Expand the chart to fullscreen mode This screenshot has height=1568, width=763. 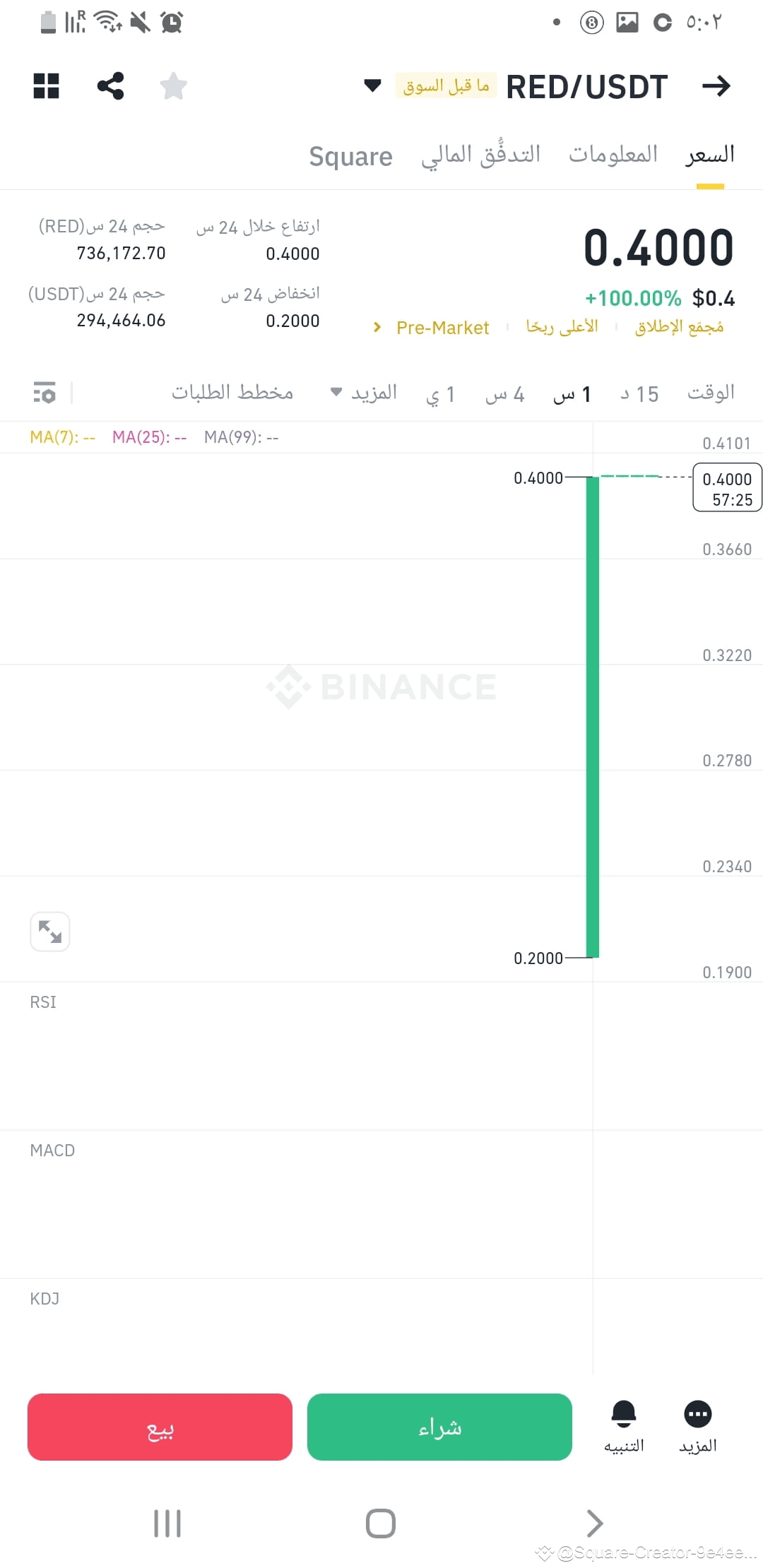pos(50,932)
